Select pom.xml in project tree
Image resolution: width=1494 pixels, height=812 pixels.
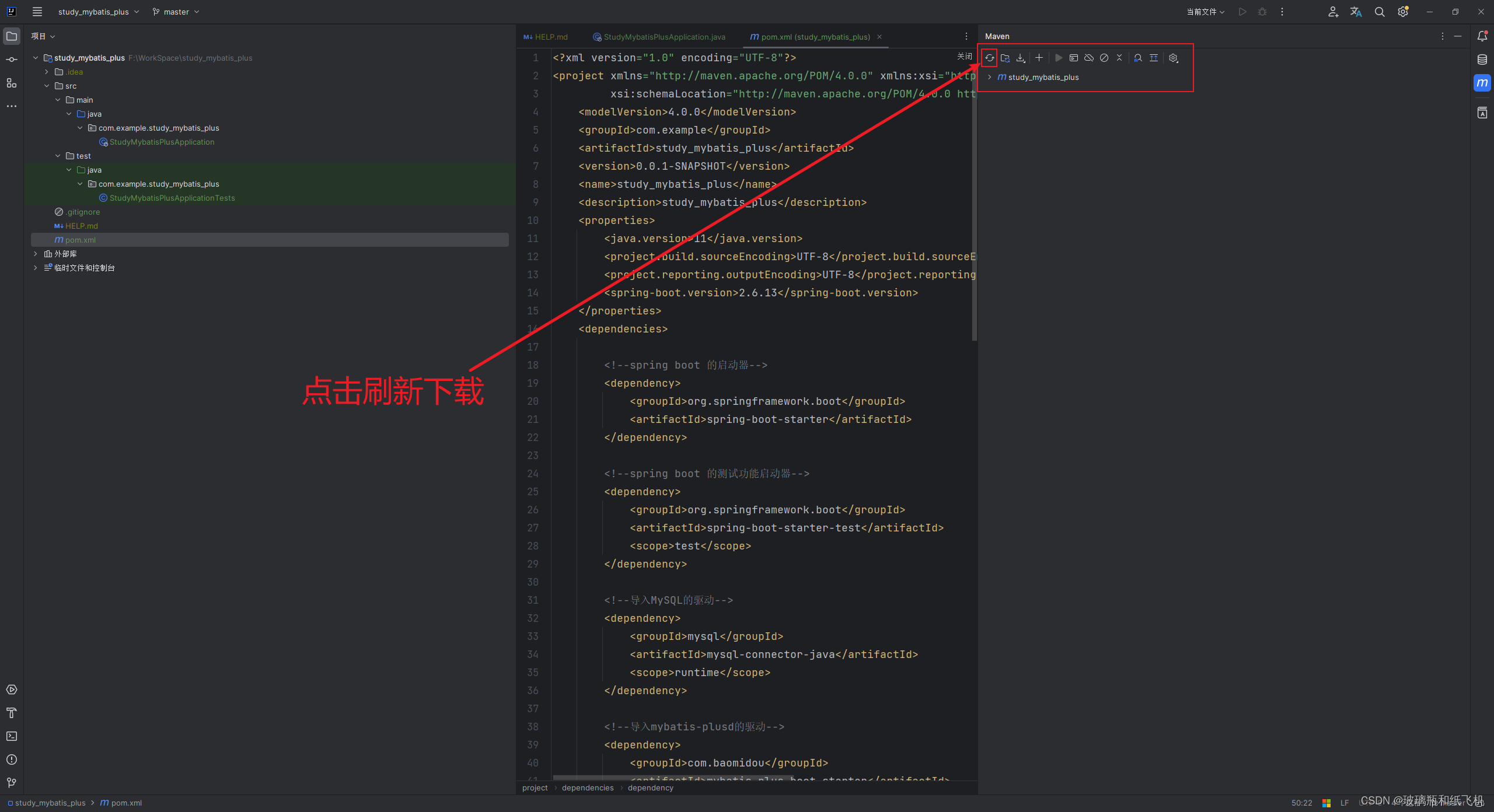tap(270, 240)
